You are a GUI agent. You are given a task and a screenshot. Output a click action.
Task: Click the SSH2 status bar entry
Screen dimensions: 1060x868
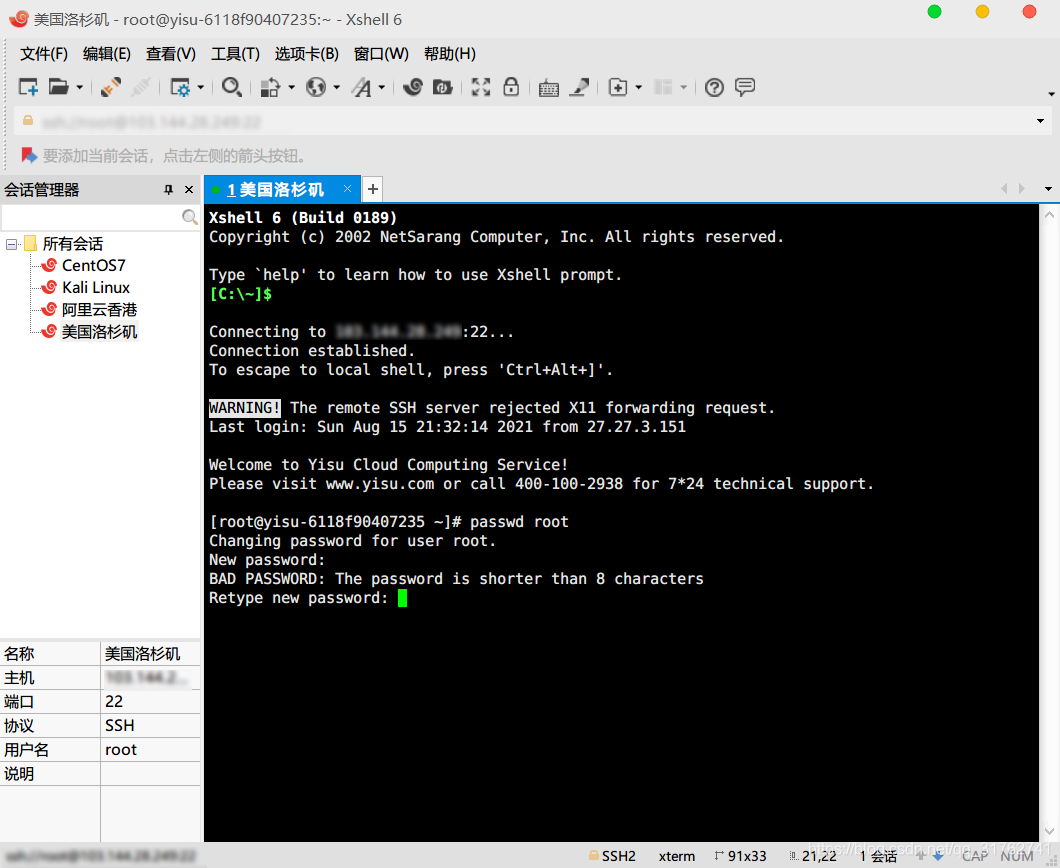click(612, 857)
